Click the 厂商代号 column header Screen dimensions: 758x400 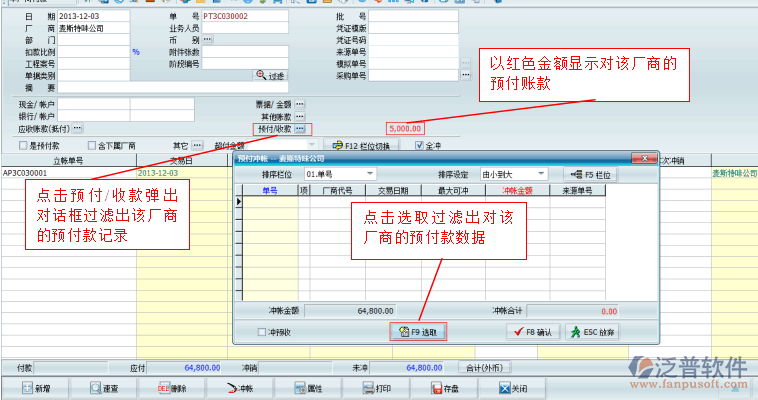[x=337, y=191]
